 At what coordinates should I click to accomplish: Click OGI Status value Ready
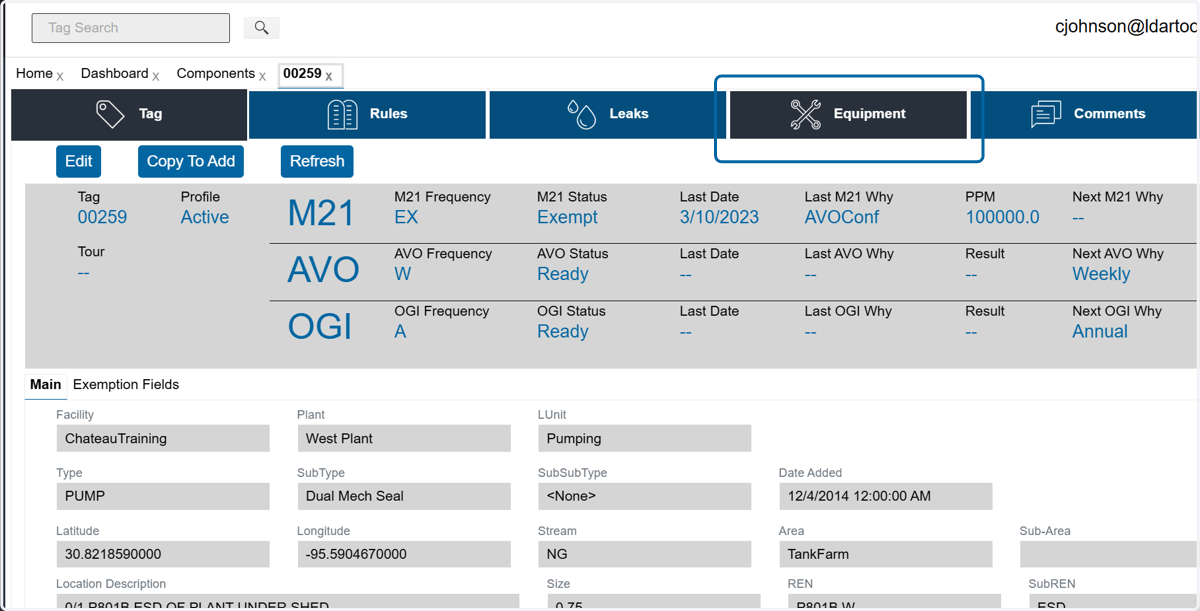coord(563,331)
